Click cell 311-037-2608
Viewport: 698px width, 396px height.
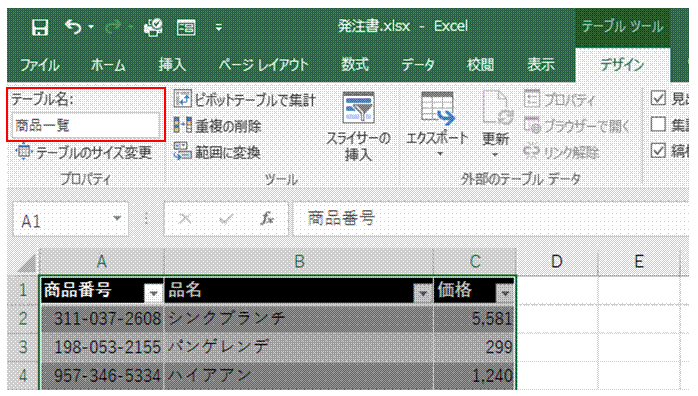102,319
